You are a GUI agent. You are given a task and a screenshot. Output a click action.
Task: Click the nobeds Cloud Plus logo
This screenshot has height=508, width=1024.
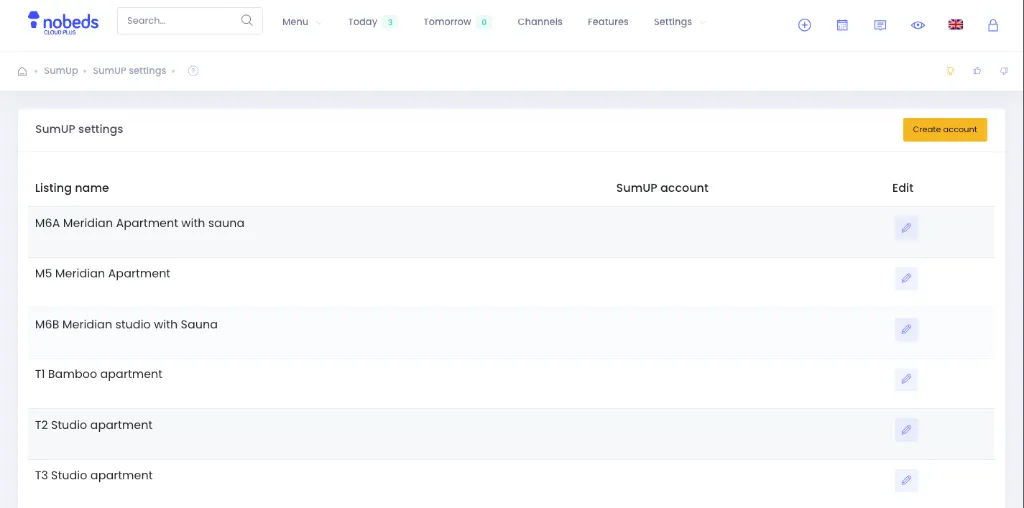click(63, 22)
